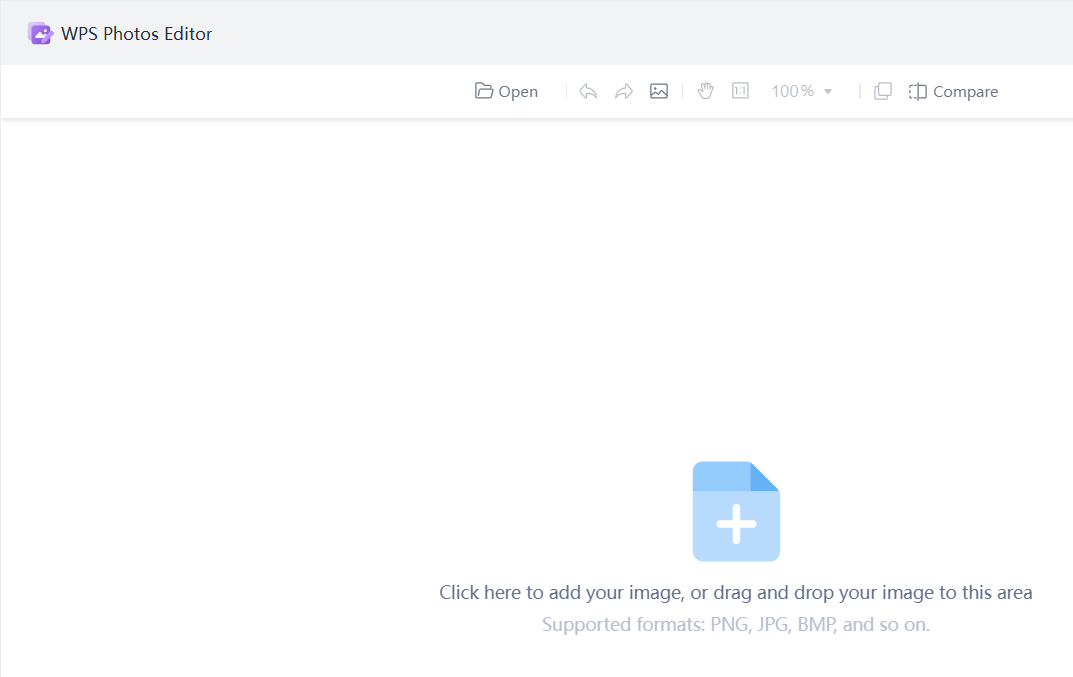Click the Compare split-view icon
The height and width of the screenshot is (677, 1073).
pyautogui.click(x=917, y=90)
